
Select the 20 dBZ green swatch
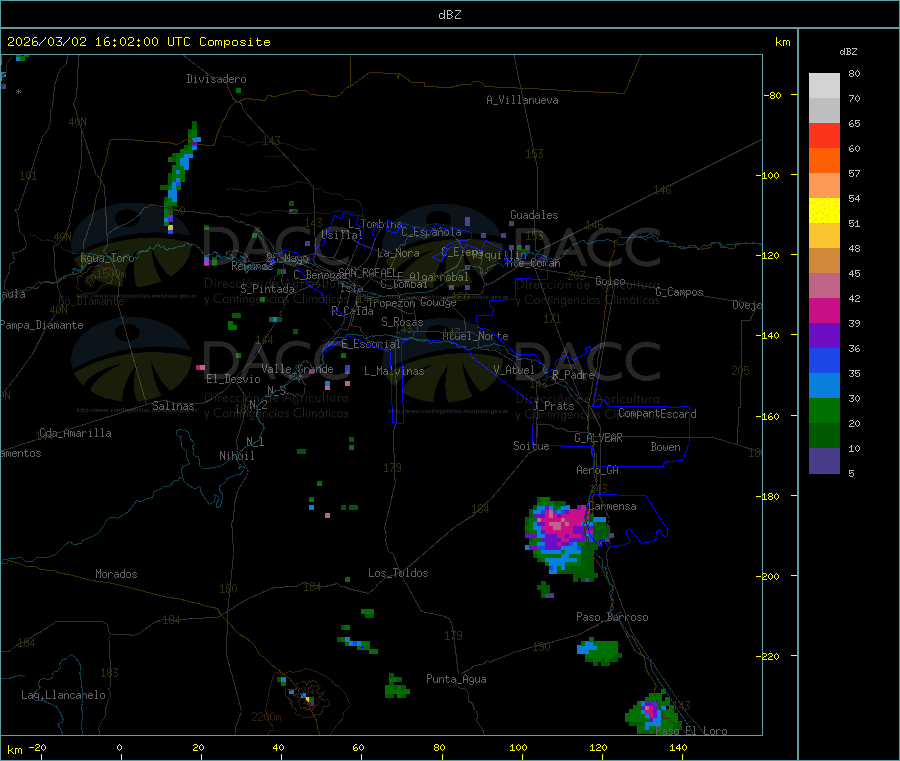point(824,410)
